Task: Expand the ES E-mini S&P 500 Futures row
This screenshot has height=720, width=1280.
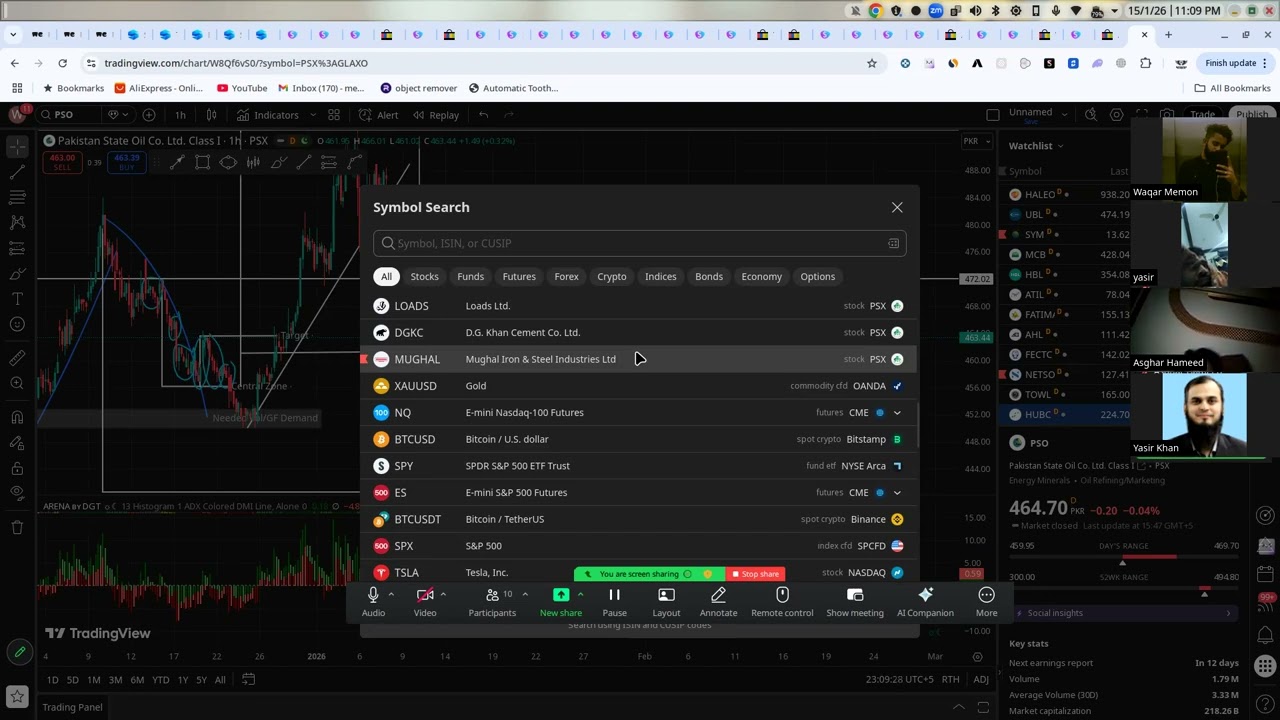Action: (897, 492)
